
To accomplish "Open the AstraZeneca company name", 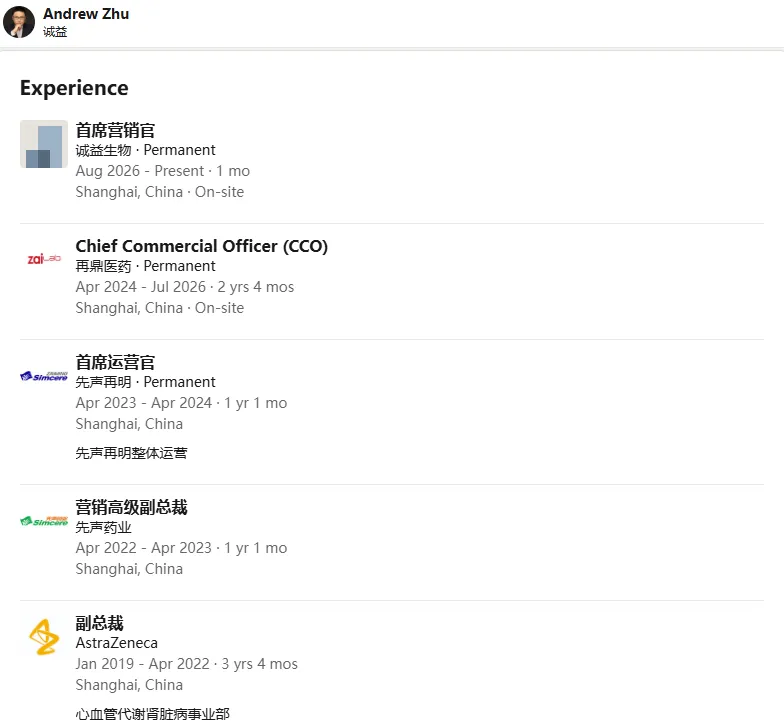I will [116, 643].
